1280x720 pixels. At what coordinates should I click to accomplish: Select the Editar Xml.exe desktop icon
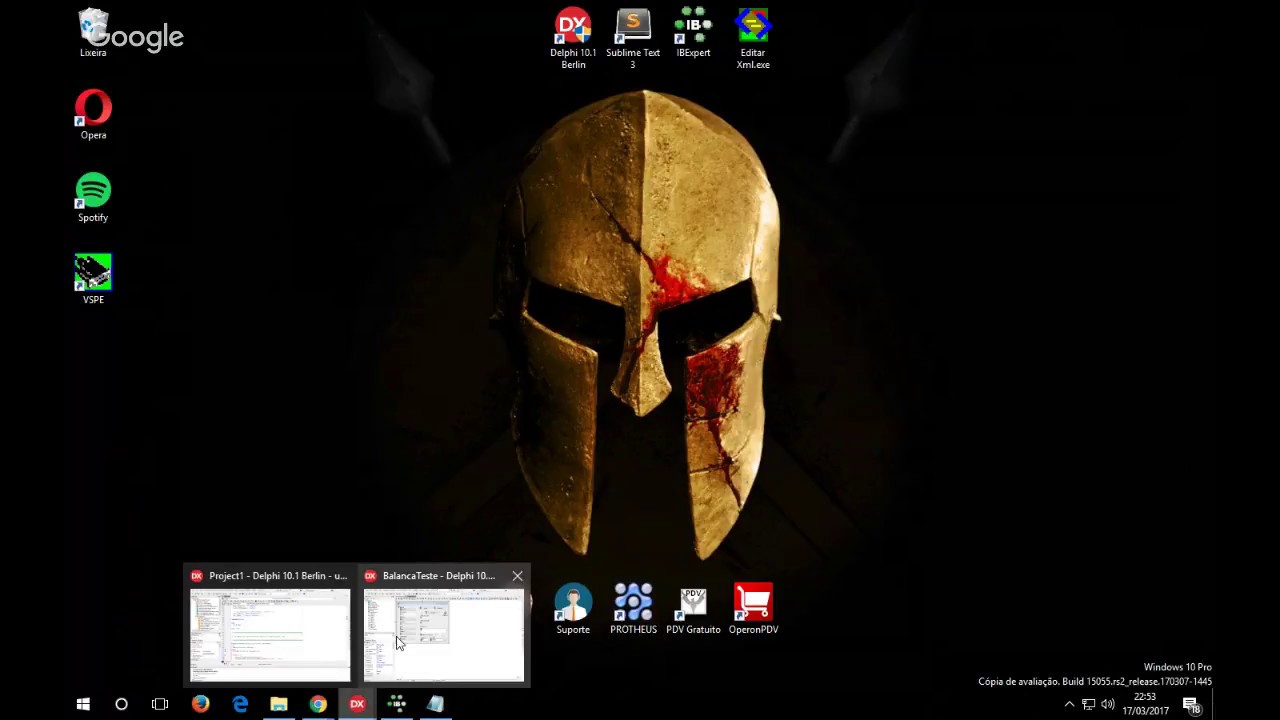pos(753,39)
